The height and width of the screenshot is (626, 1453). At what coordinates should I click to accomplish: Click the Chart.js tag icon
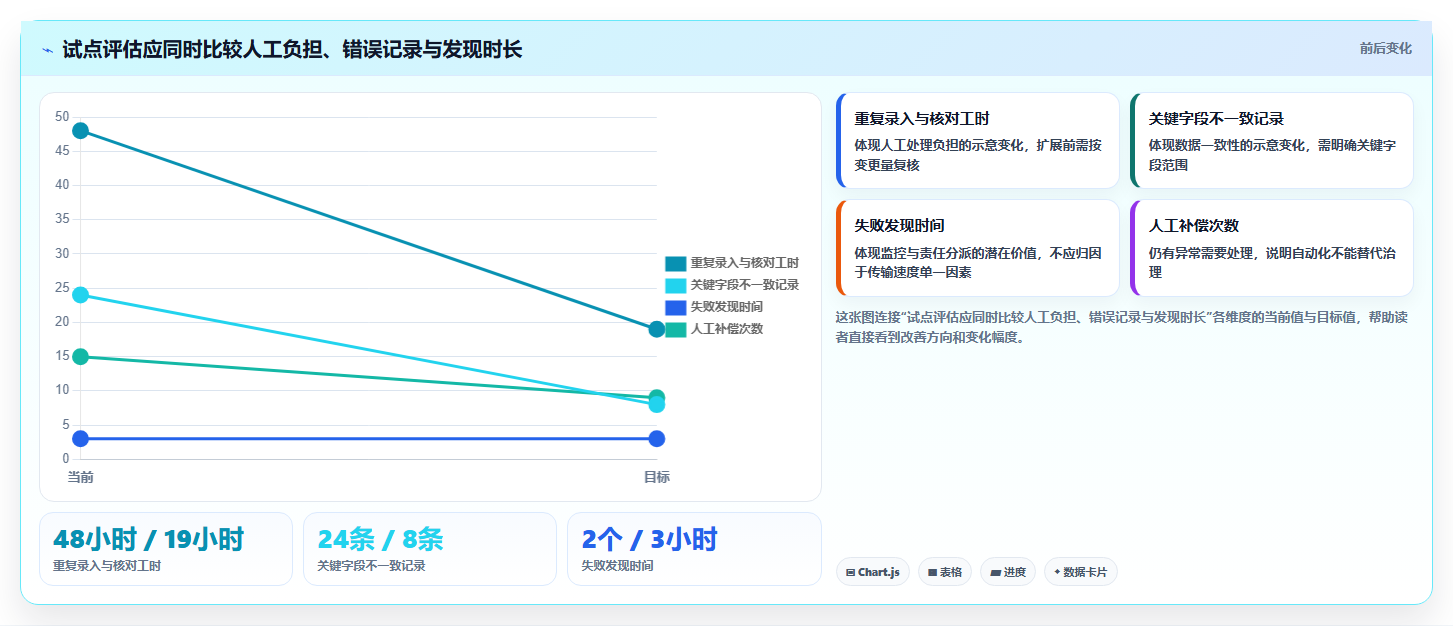850,573
